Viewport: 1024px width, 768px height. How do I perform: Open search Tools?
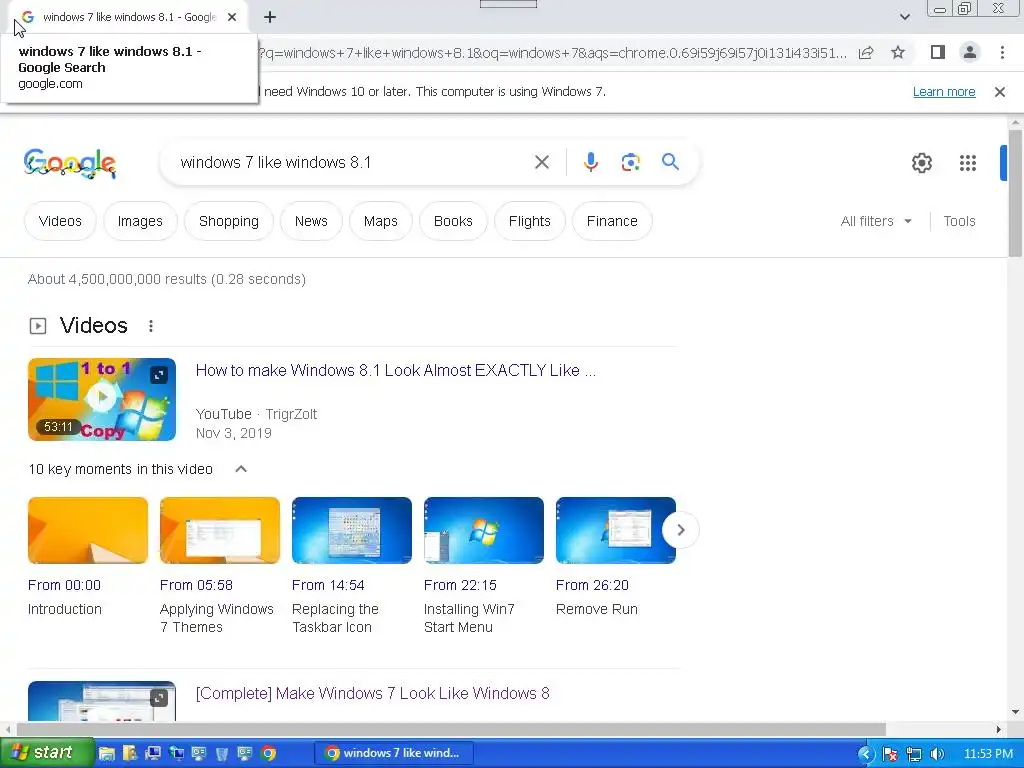coord(959,221)
